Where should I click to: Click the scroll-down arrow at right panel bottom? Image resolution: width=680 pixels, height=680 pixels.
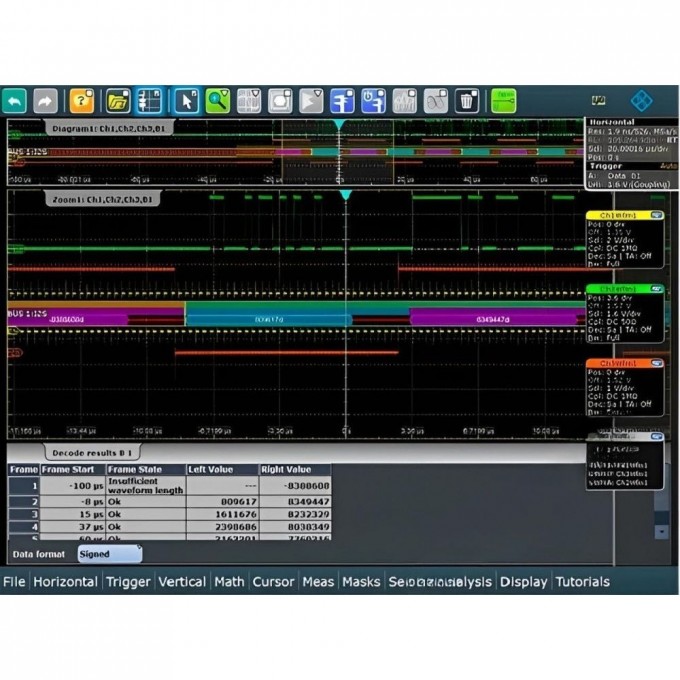tap(659, 531)
